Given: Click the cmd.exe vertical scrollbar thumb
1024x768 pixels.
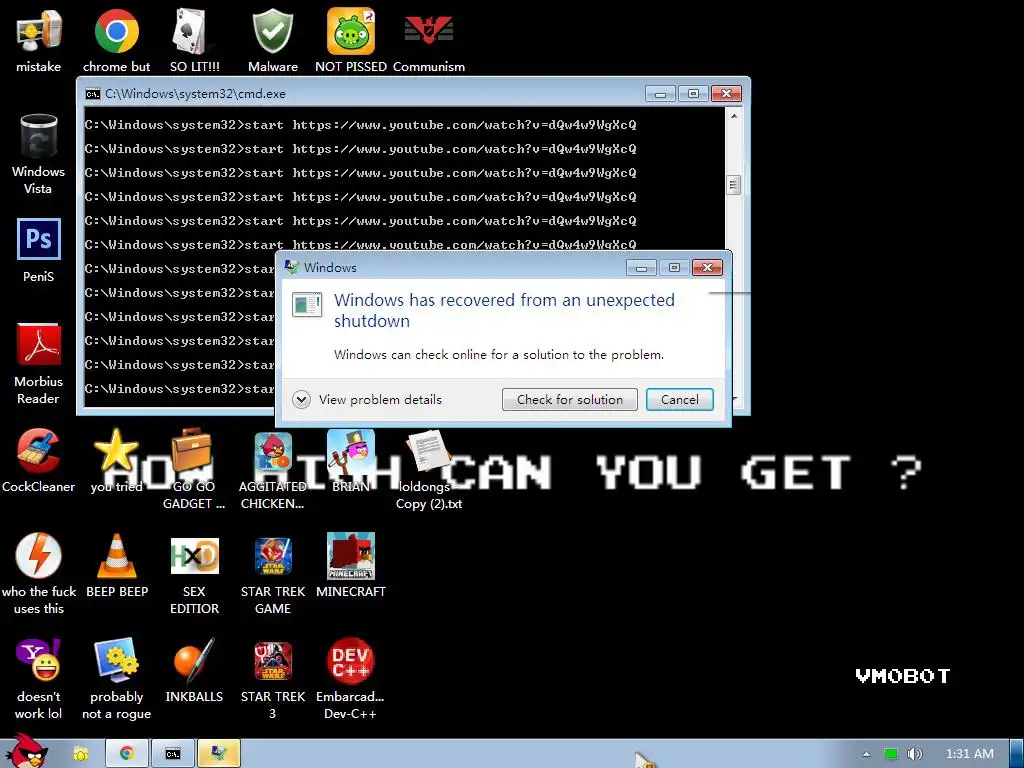Looking at the screenshot, I should pyautogui.click(x=733, y=185).
